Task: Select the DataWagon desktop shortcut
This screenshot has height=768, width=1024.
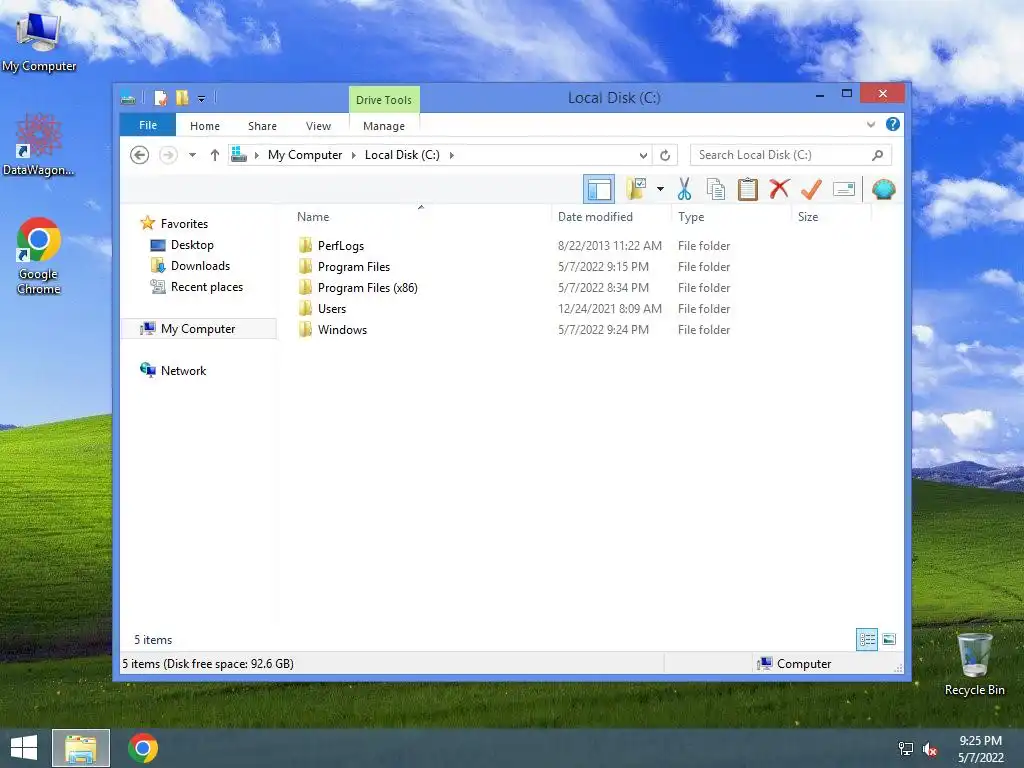Action: pos(39,145)
